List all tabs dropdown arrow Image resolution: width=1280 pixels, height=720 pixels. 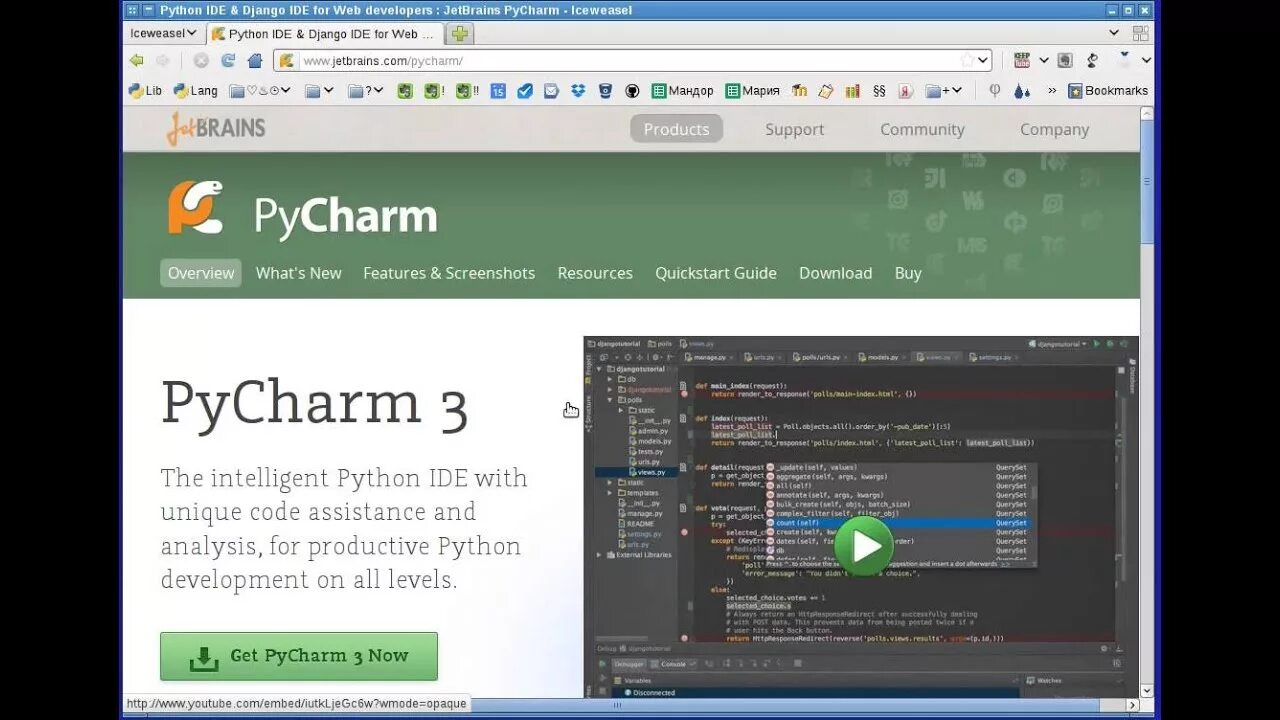tap(1114, 33)
